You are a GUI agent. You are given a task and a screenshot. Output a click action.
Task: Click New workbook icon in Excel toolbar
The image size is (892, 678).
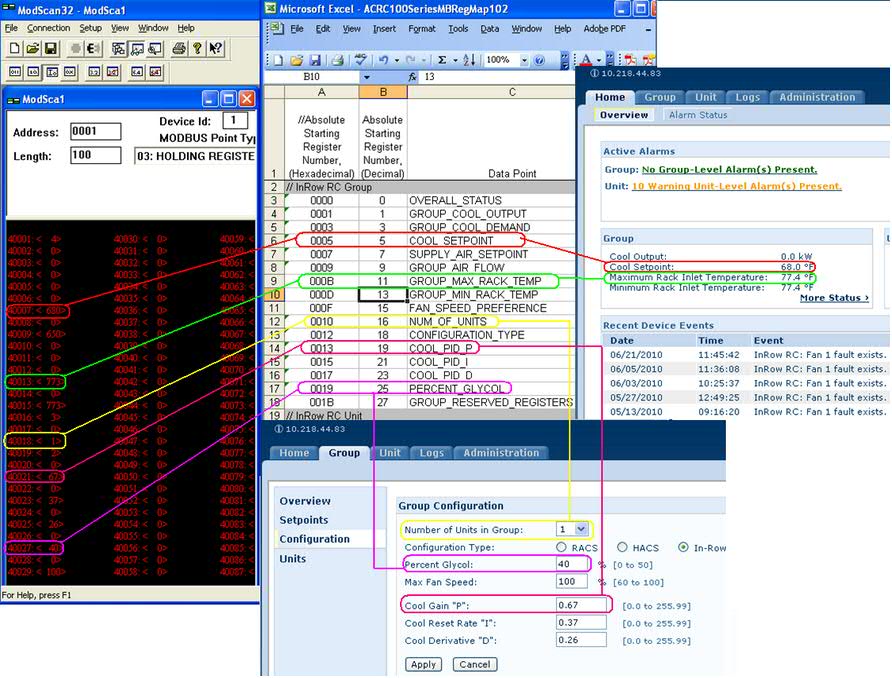278,60
